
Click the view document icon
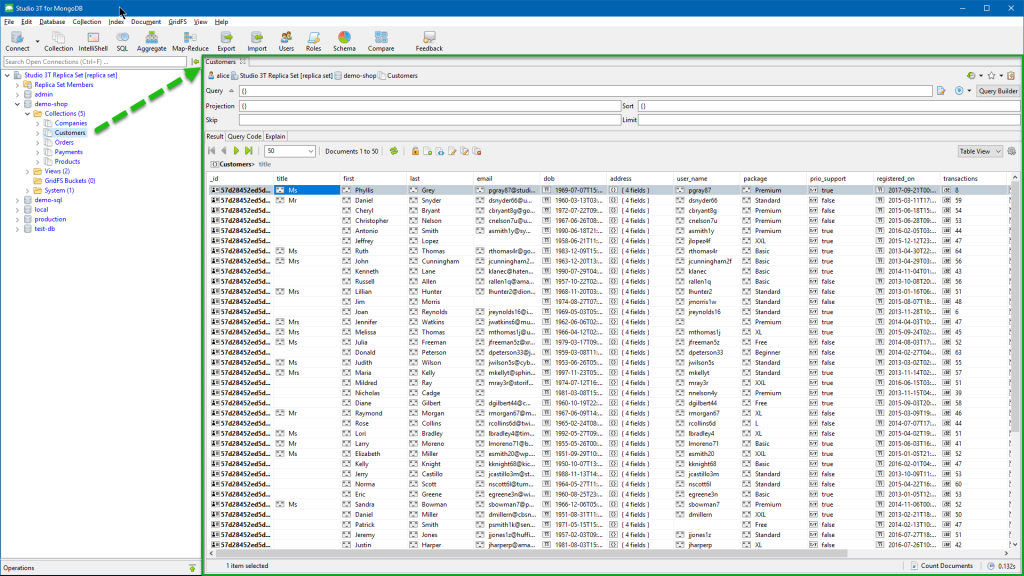440,152
